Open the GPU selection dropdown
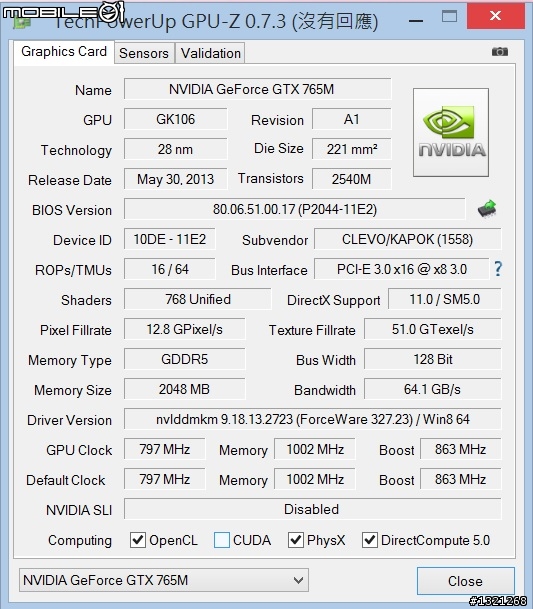Screen dimensions: 533x609 [164, 580]
